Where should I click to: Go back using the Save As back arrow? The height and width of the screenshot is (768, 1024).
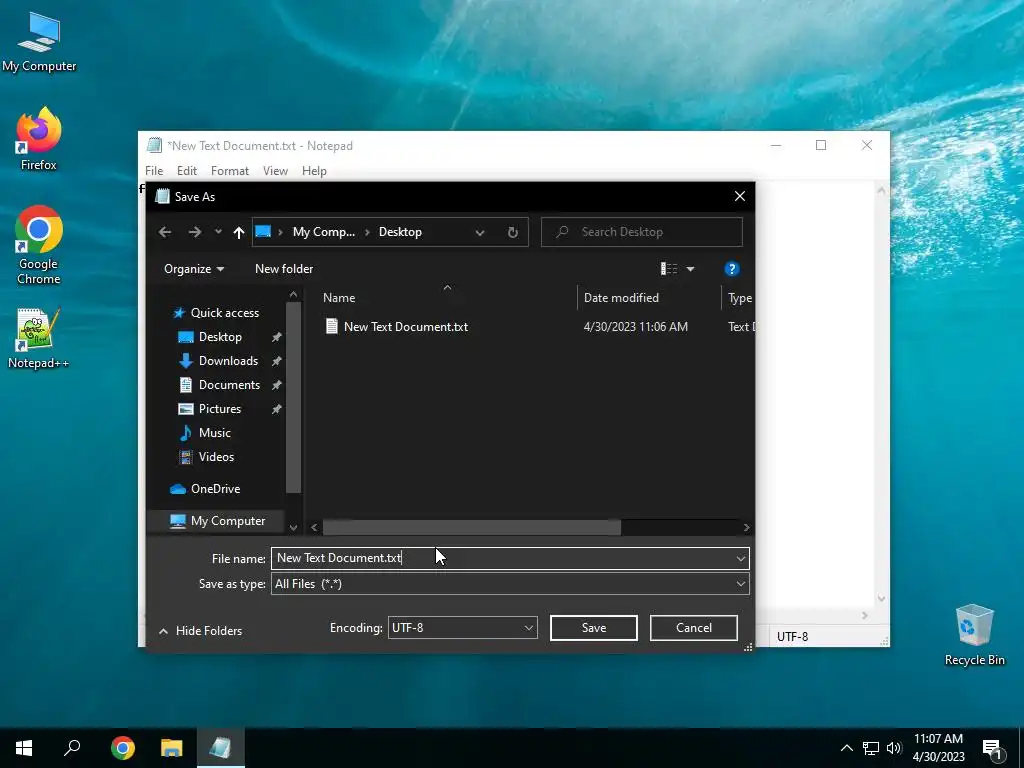(165, 232)
